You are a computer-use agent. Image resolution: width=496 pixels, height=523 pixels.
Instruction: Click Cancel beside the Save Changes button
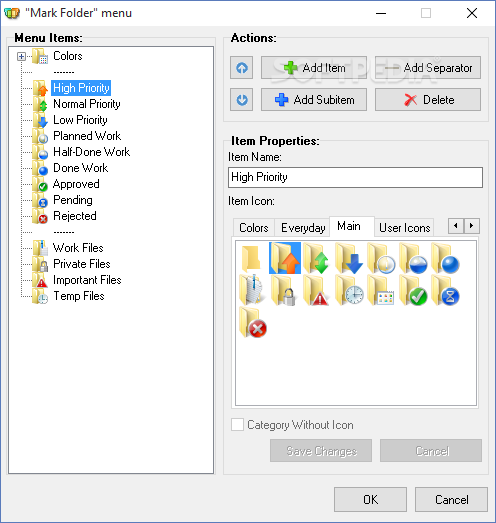click(x=431, y=451)
